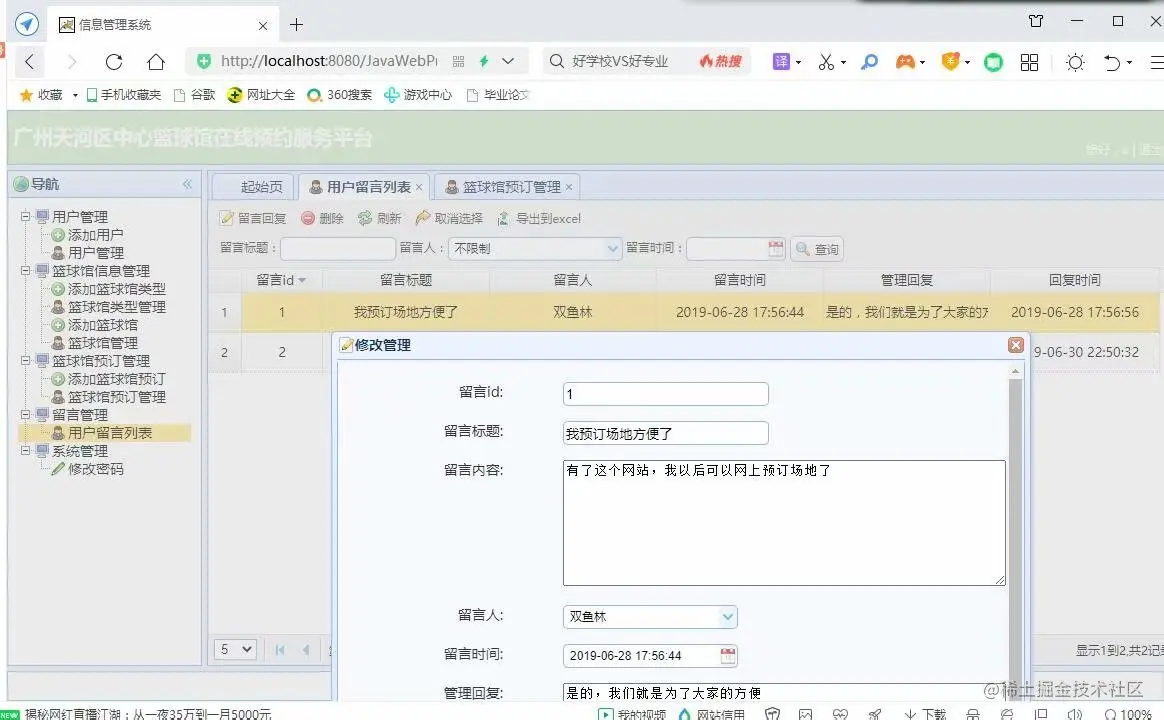Screen dimensions: 1164x720
Task: Open the 留言人 dropdown in the dialog showing 双鱼林
Action: coord(728,616)
